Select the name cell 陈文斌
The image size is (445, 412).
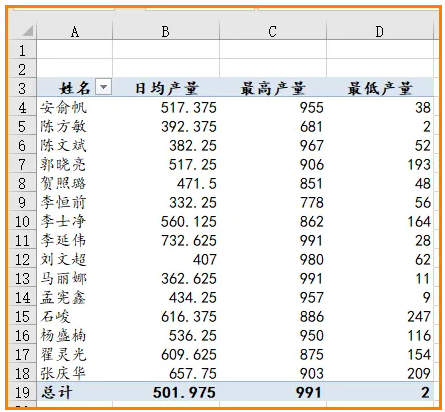(x=75, y=145)
